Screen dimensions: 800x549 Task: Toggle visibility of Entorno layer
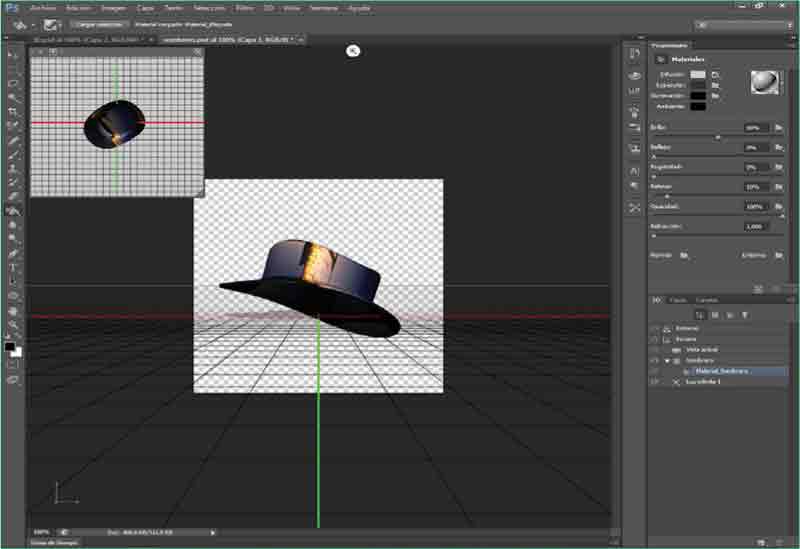tap(655, 328)
